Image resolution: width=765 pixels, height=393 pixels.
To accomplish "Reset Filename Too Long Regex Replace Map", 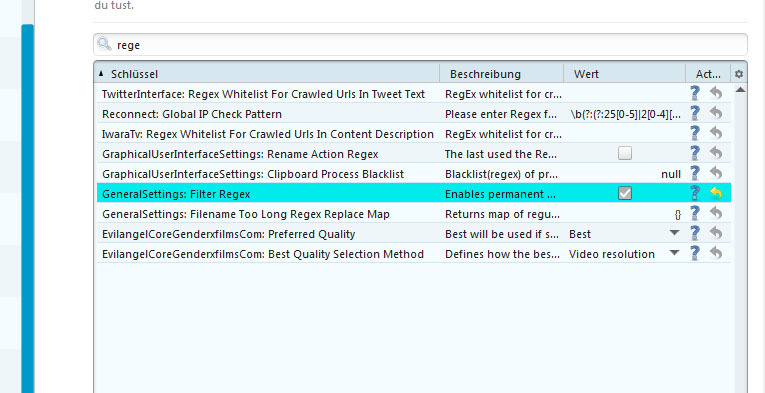I will [716, 214].
